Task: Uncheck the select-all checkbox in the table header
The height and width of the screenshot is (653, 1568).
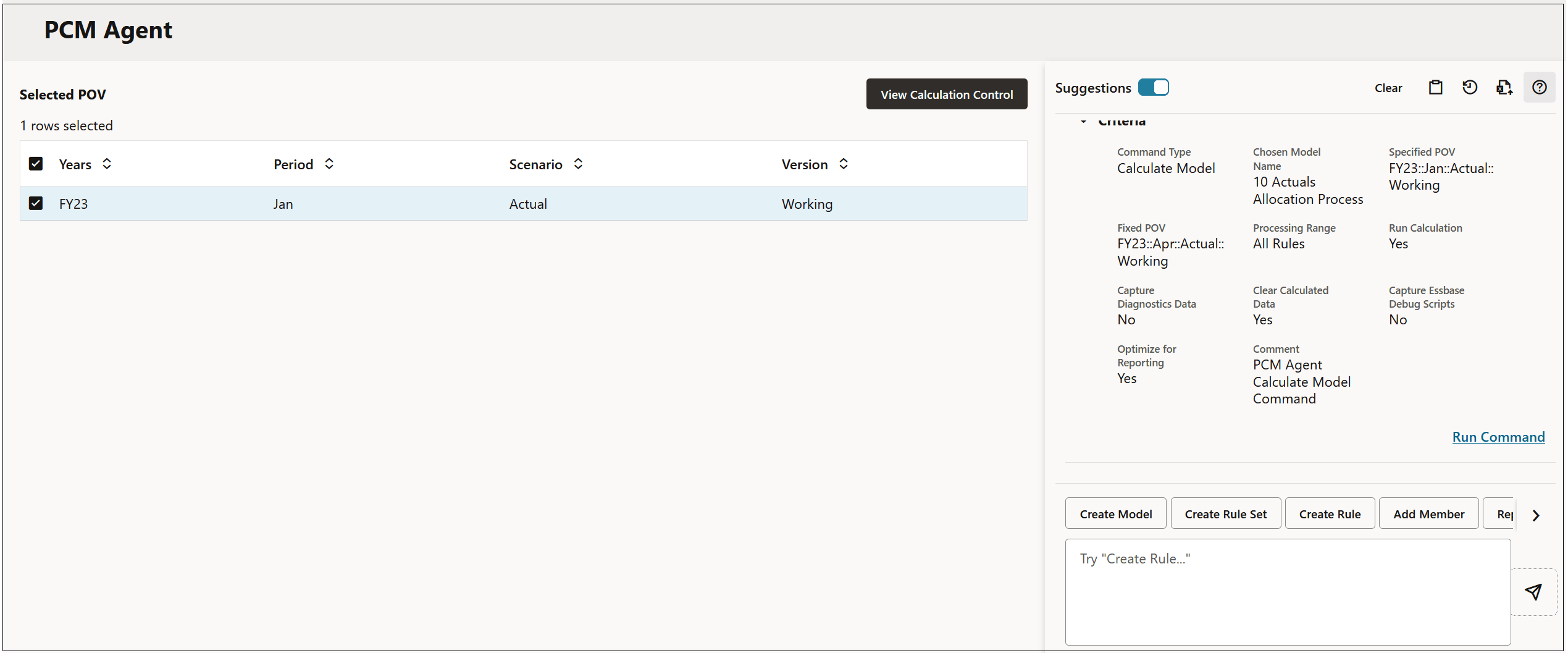Action: (36, 164)
